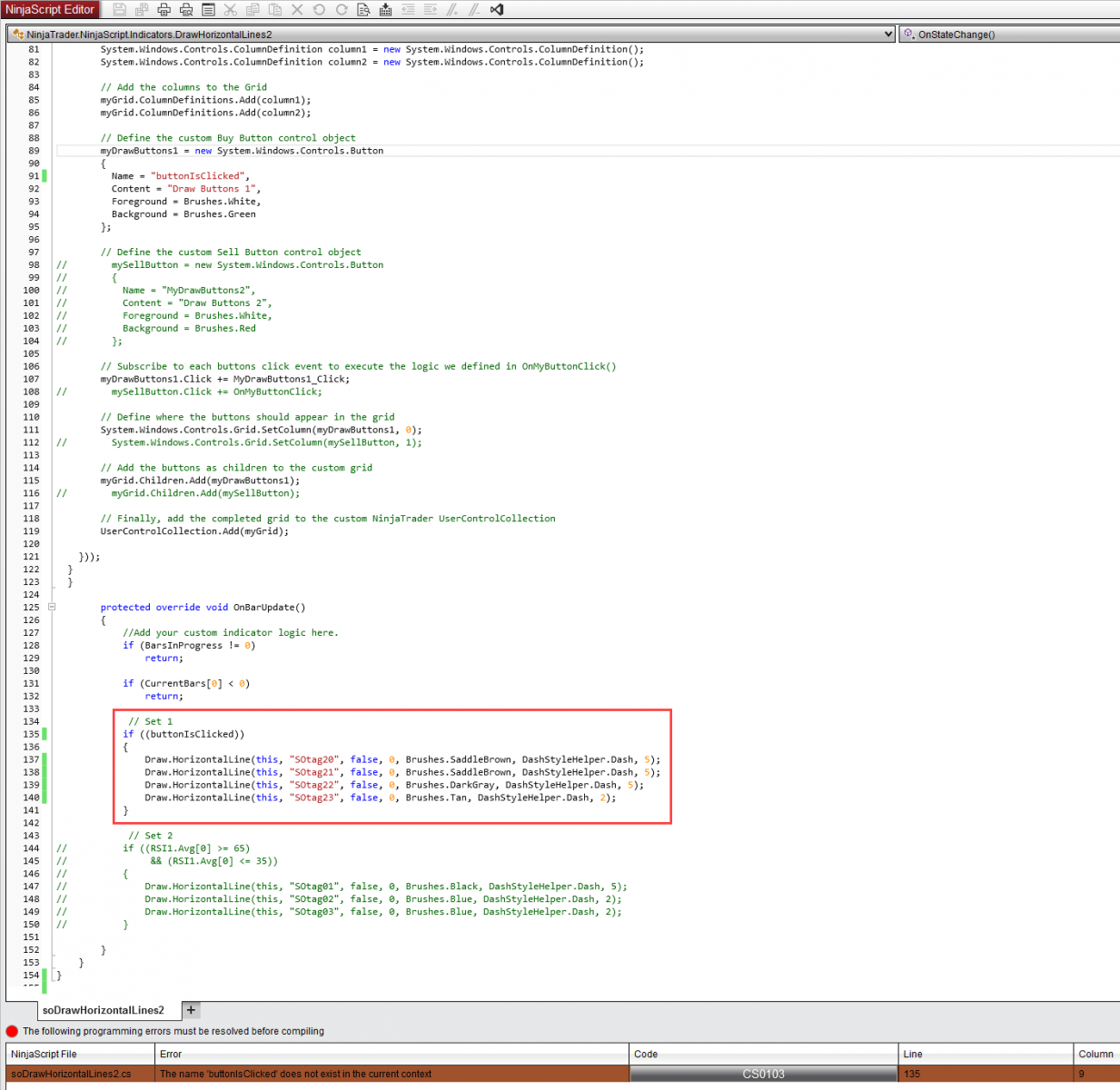The height and width of the screenshot is (1090, 1120).
Task: Click the 'SOtag20' HorizontalLine code line
Action: click(402, 759)
